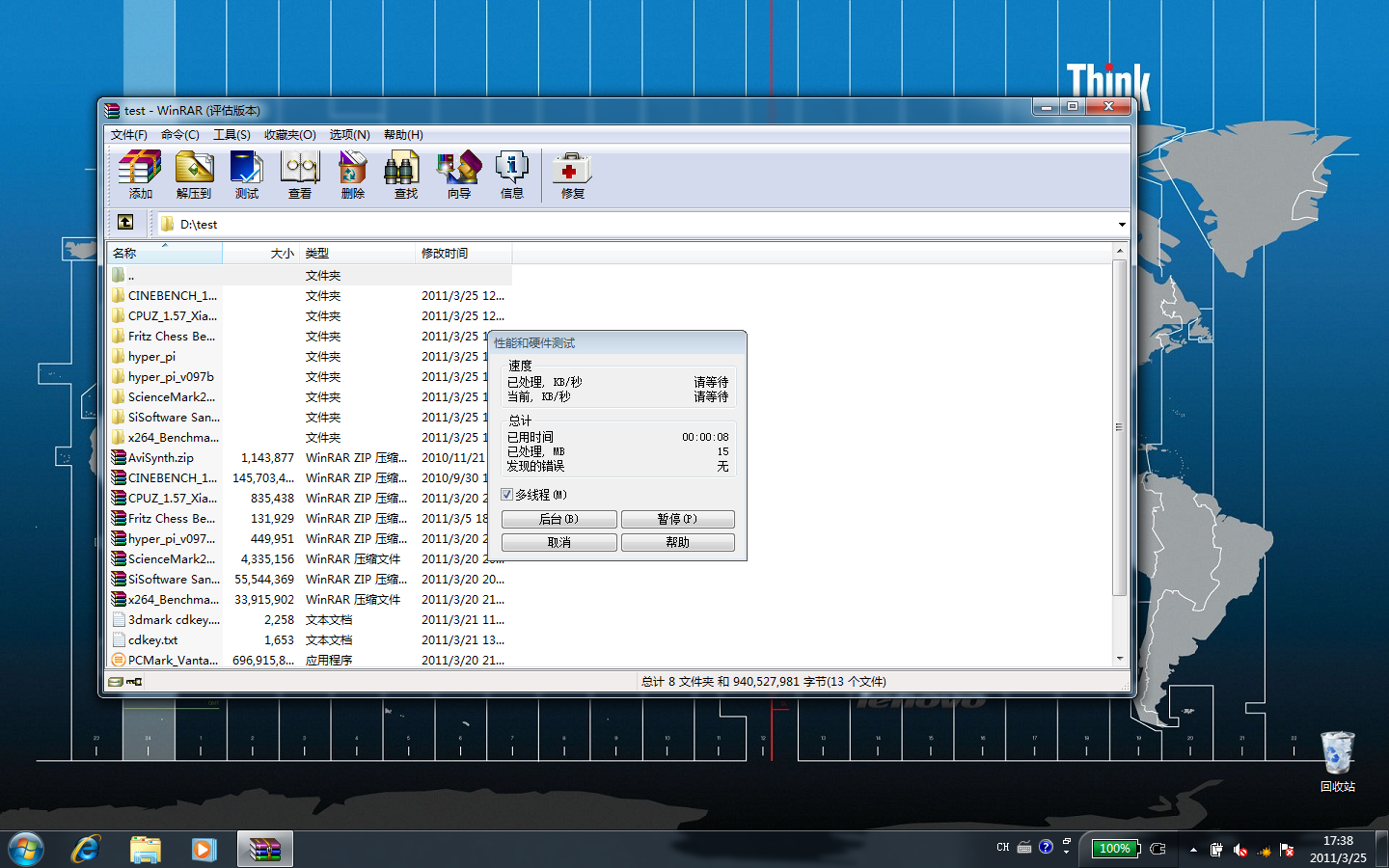
Task: Click the help question-mark tray icon
Action: [1046, 848]
